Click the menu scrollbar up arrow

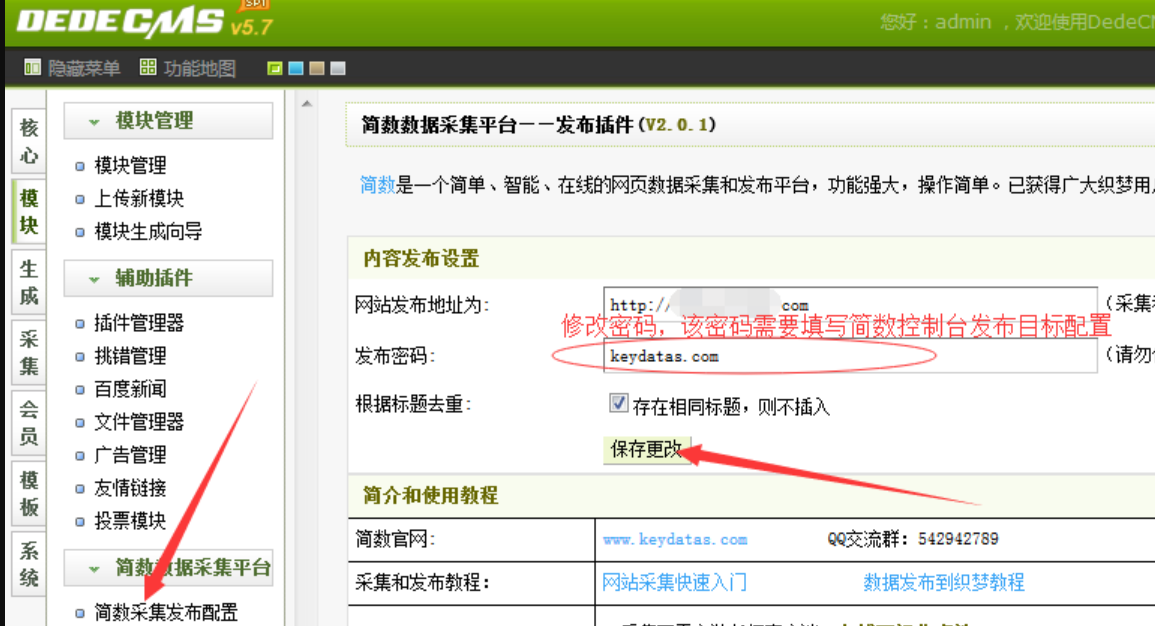point(307,104)
